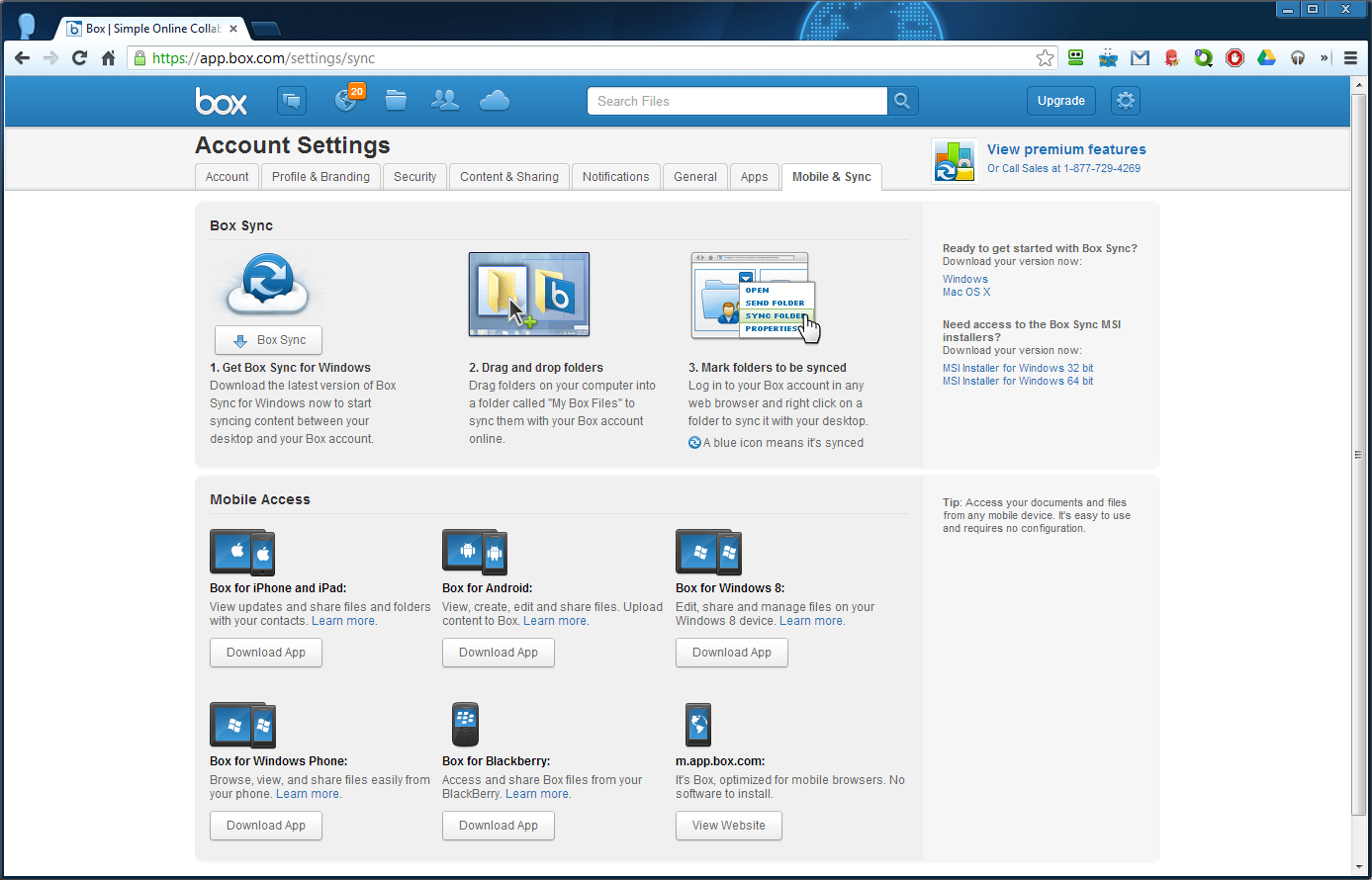Download App for Windows Phone
Viewport: 1372px width, 880px height.
pos(266,826)
